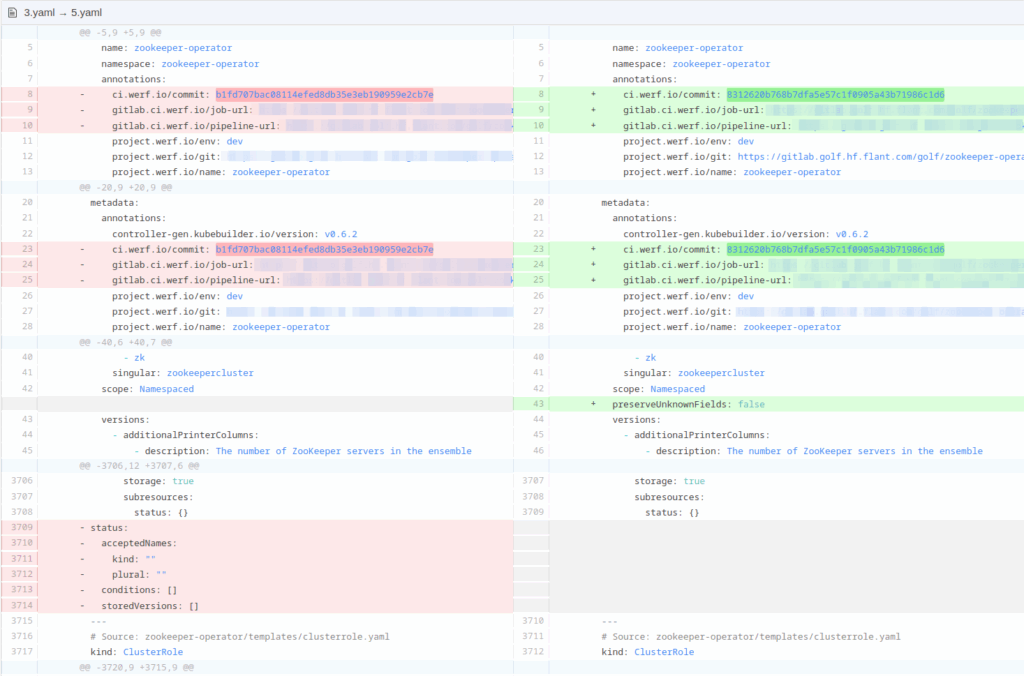Click the added commit hash 8312620b on line 8
The height and width of the screenshot is (676, 1024).
tap(835, 95)
